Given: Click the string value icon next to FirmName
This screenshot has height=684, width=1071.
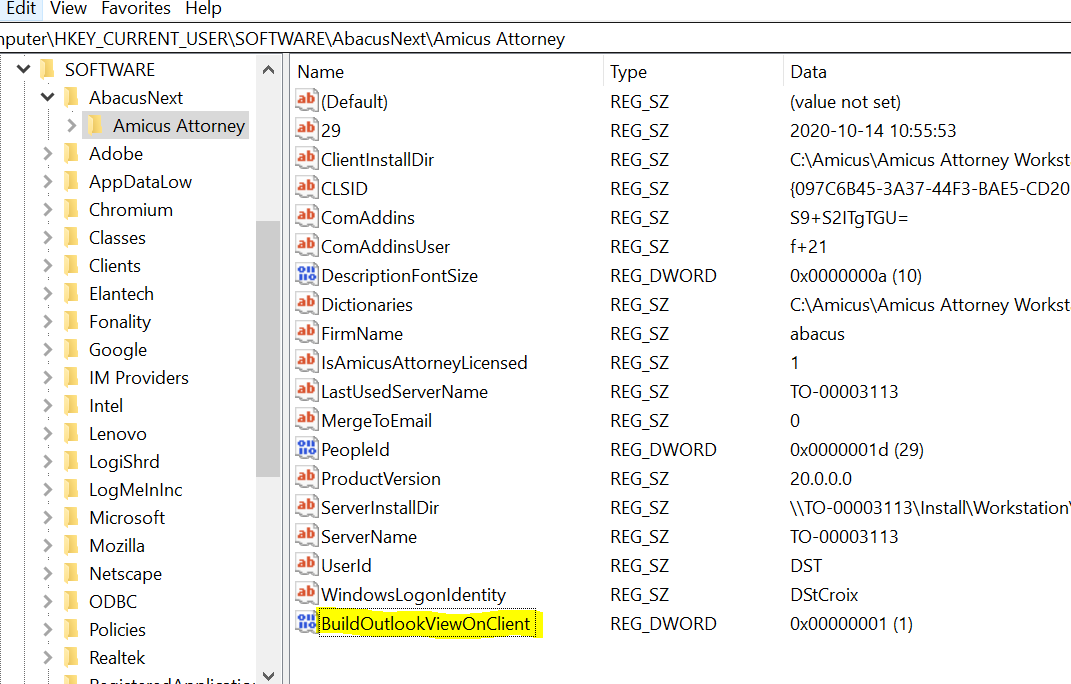Looking at the screenshot, I should coord(307,333).
